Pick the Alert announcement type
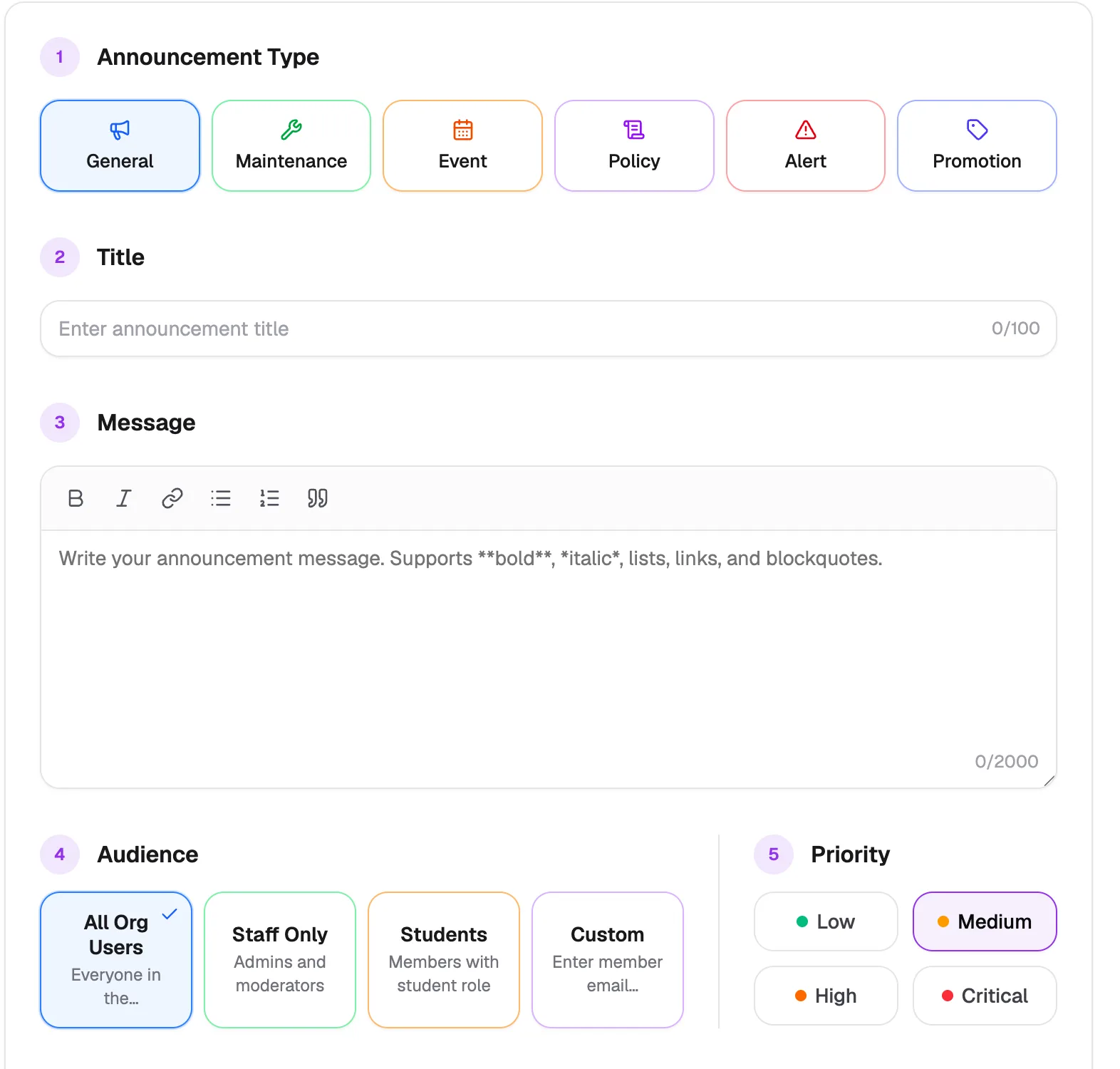1120x1069 pixels. tap(806, 146)
